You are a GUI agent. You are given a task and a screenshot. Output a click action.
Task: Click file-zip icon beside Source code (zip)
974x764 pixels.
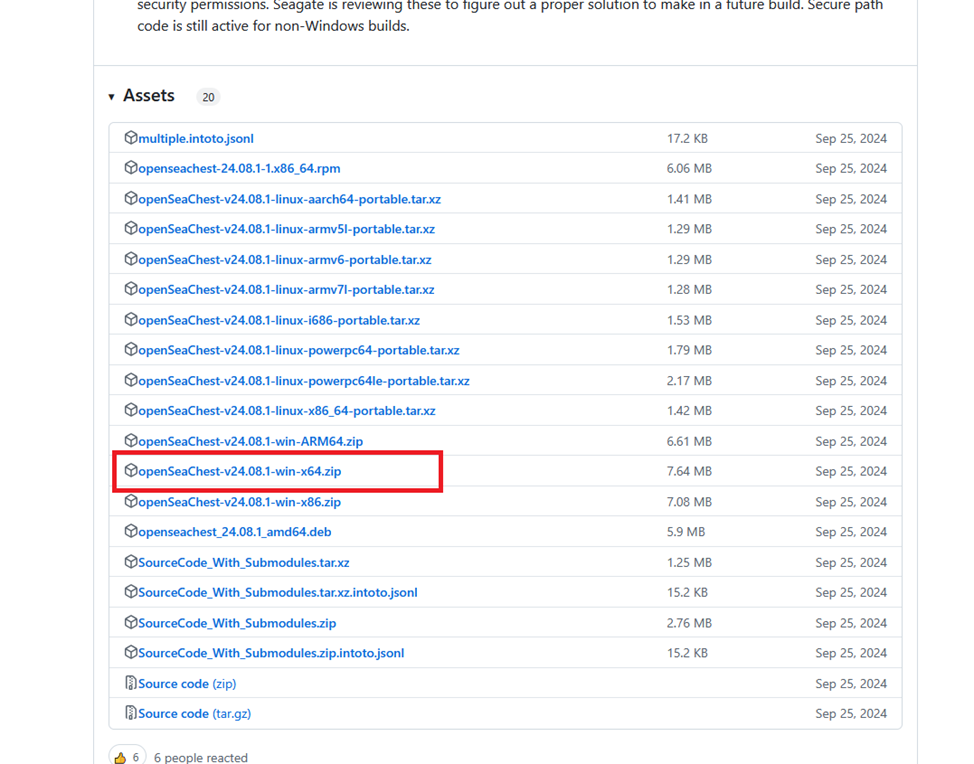130,682
